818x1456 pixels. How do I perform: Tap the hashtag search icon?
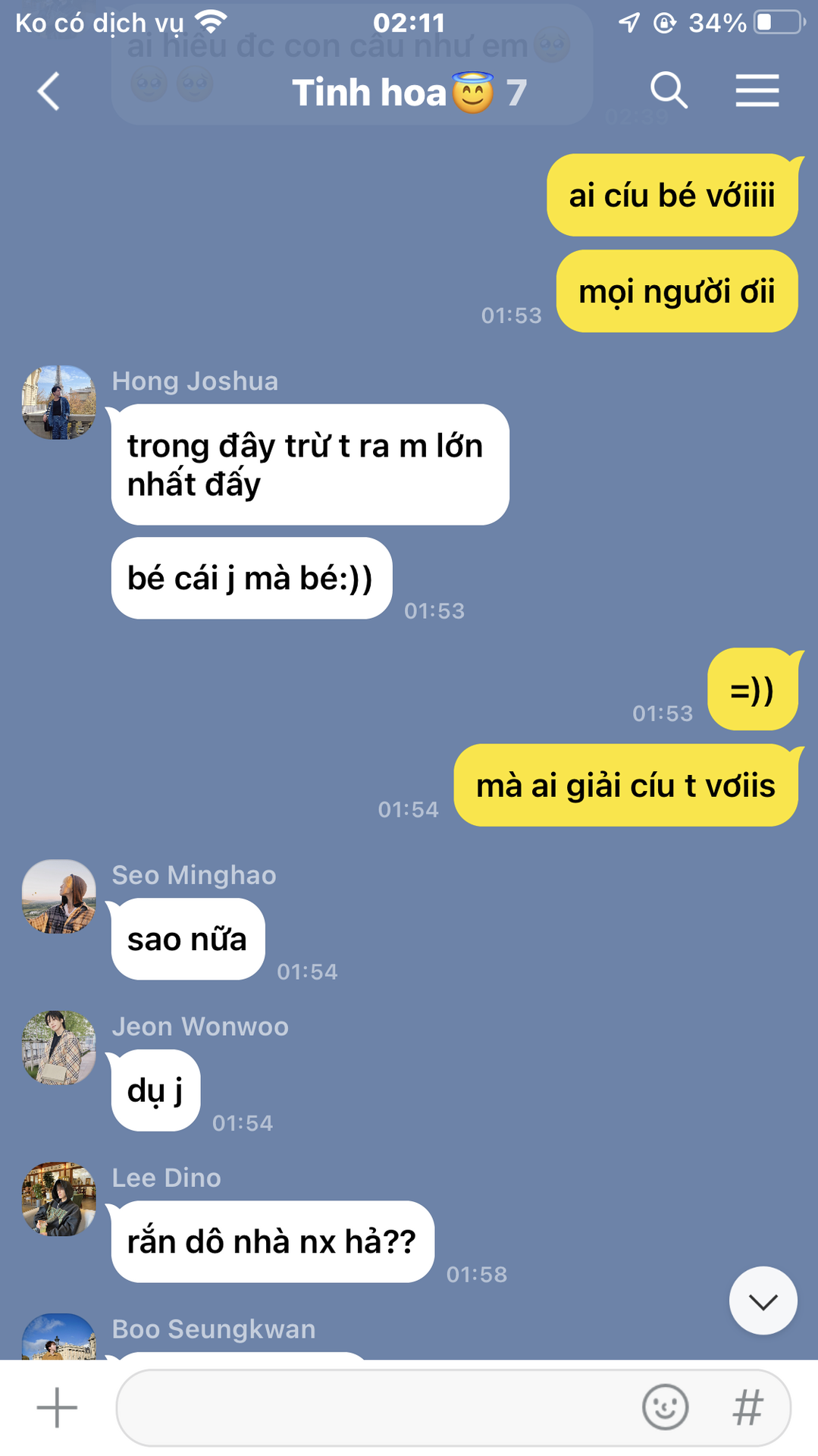747,1407
